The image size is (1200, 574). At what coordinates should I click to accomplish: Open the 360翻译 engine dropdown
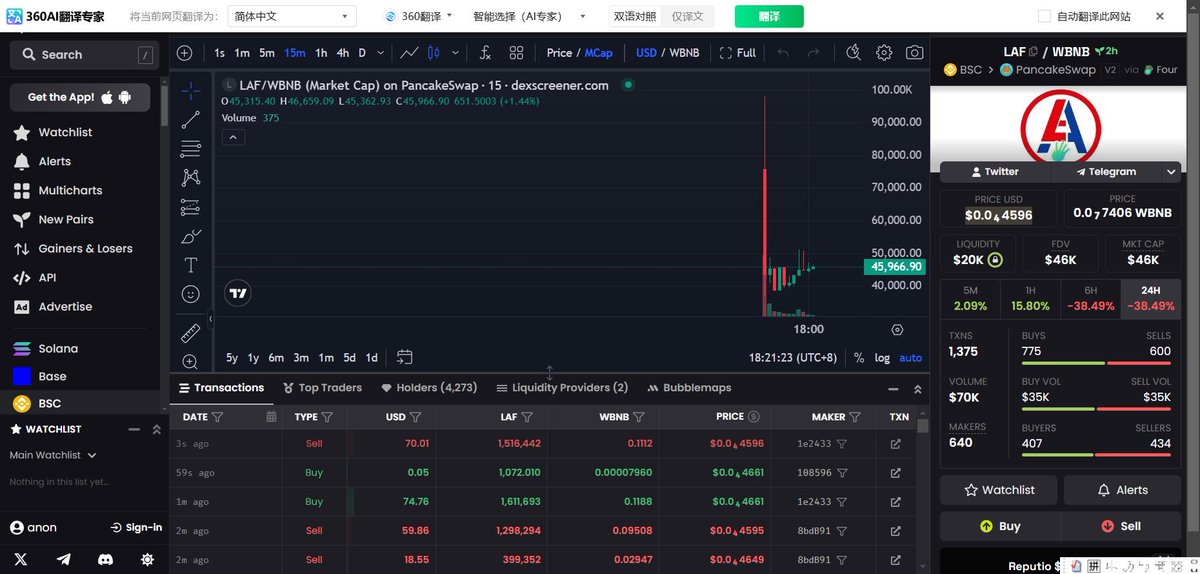pyautogui.click(x=418, y=16)
